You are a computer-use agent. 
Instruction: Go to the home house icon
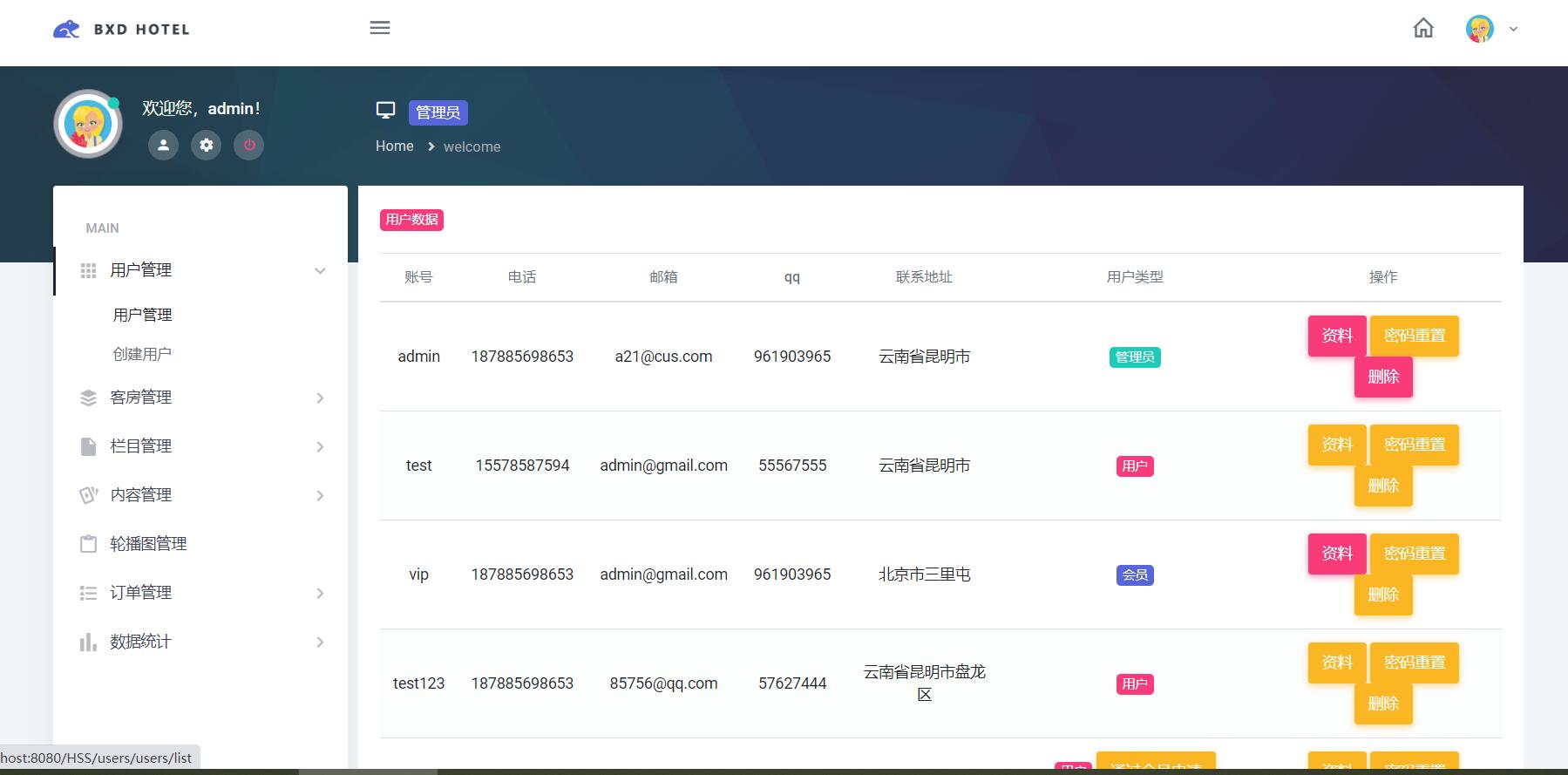click(1423, 28)
